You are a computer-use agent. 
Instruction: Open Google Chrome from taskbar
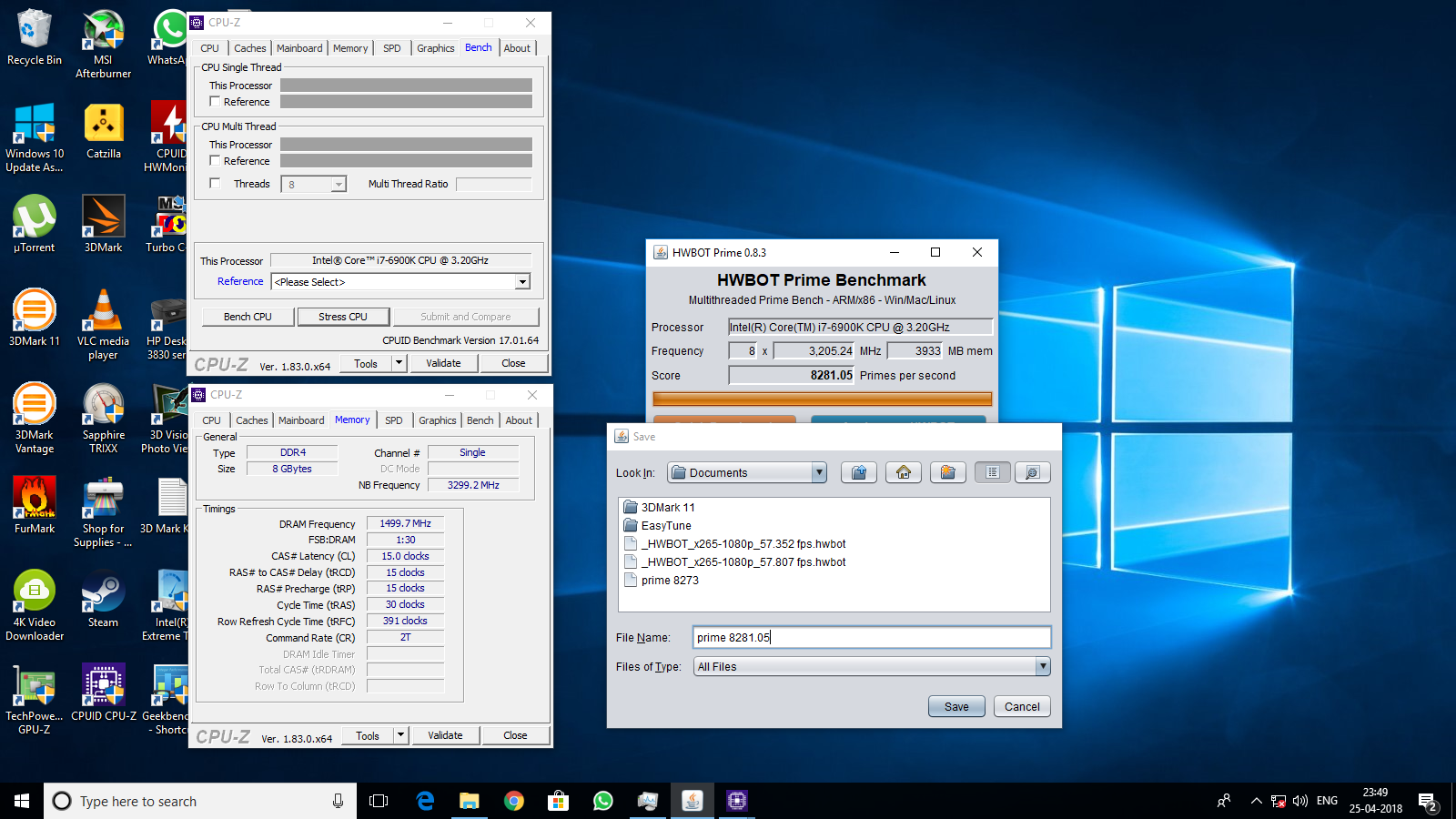click(514, 801)
